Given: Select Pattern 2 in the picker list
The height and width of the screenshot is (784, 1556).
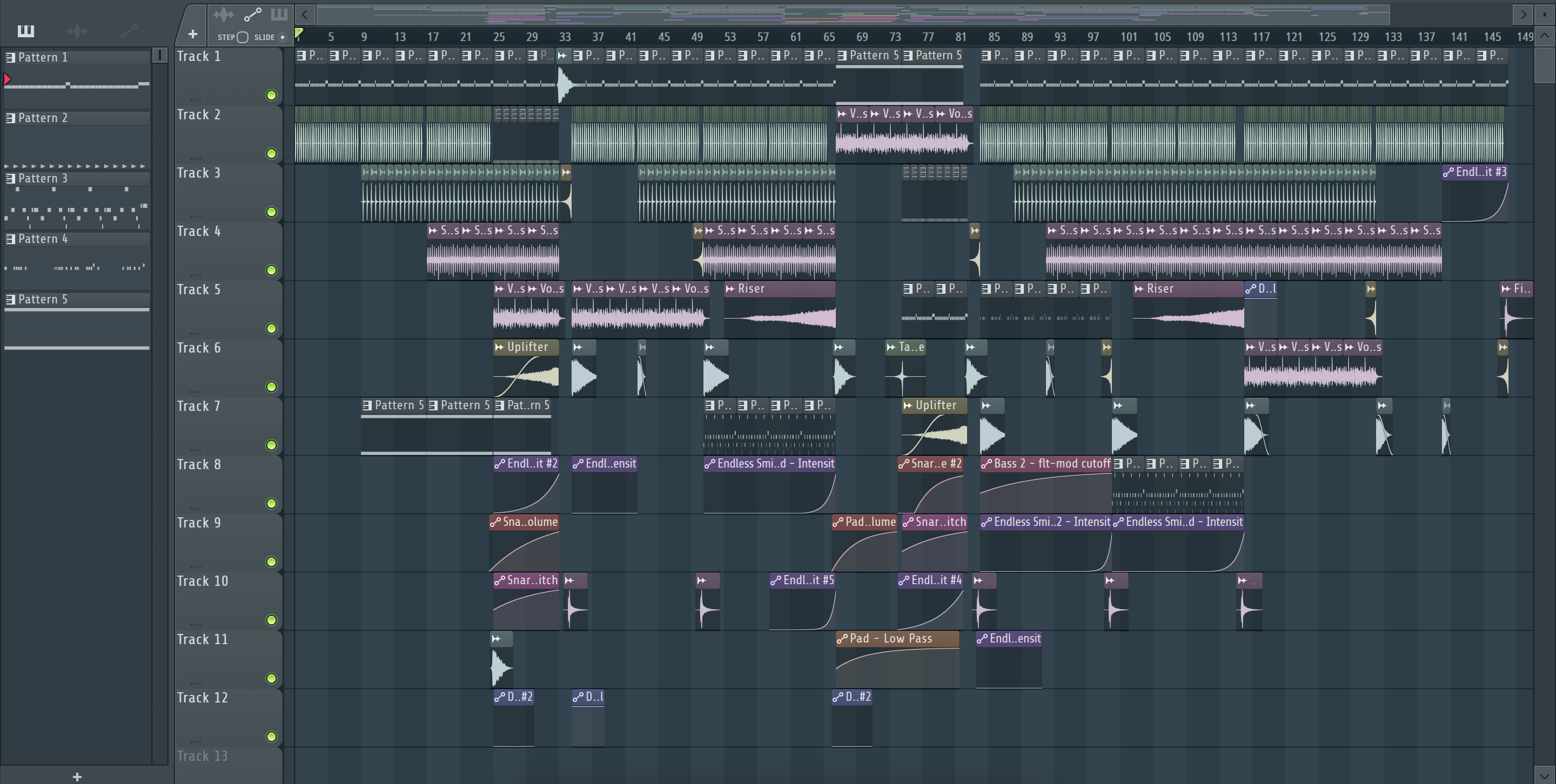Looking at the screenshot, I should coord(77,118).
